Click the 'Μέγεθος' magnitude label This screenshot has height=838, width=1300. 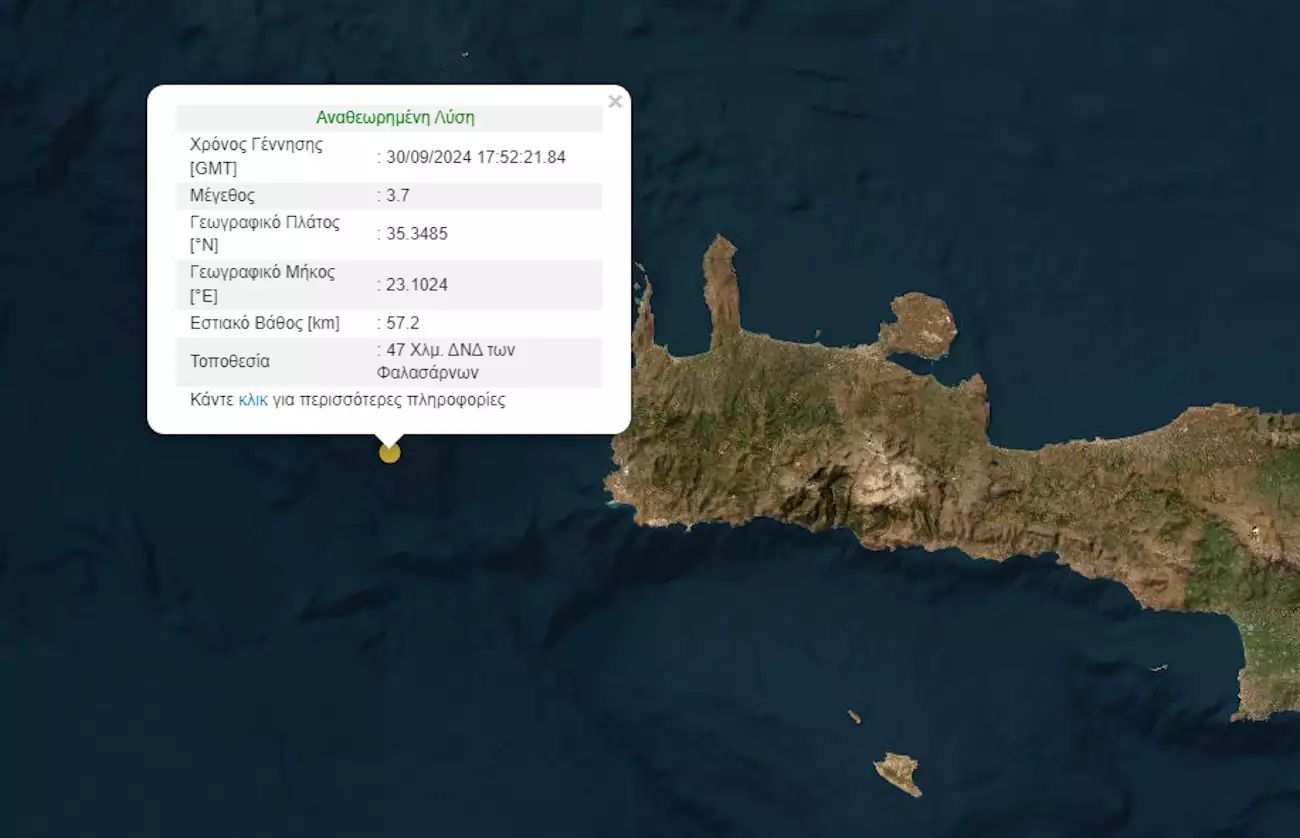(x=222, y=195)
